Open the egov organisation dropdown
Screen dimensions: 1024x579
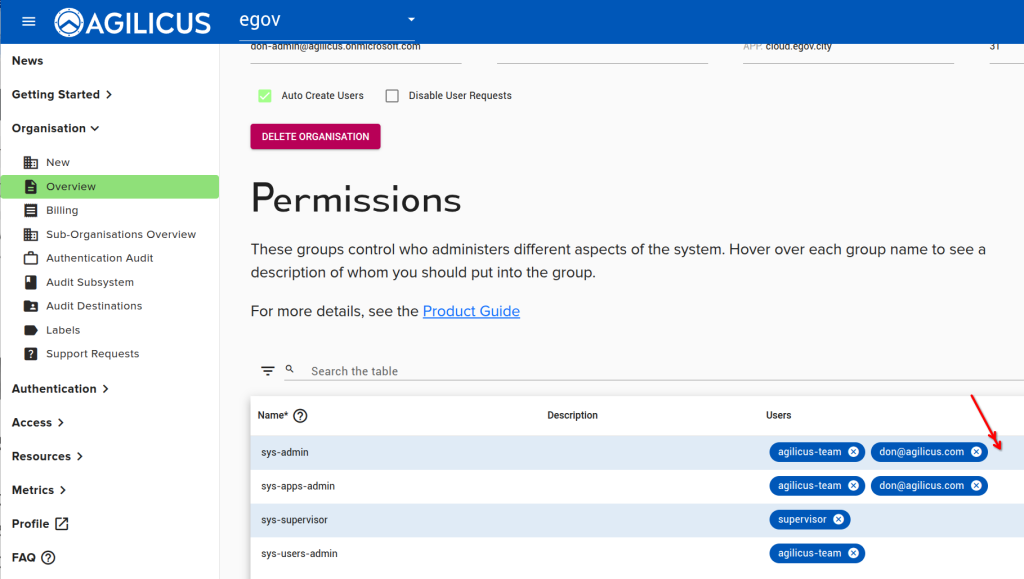(330, 20)
